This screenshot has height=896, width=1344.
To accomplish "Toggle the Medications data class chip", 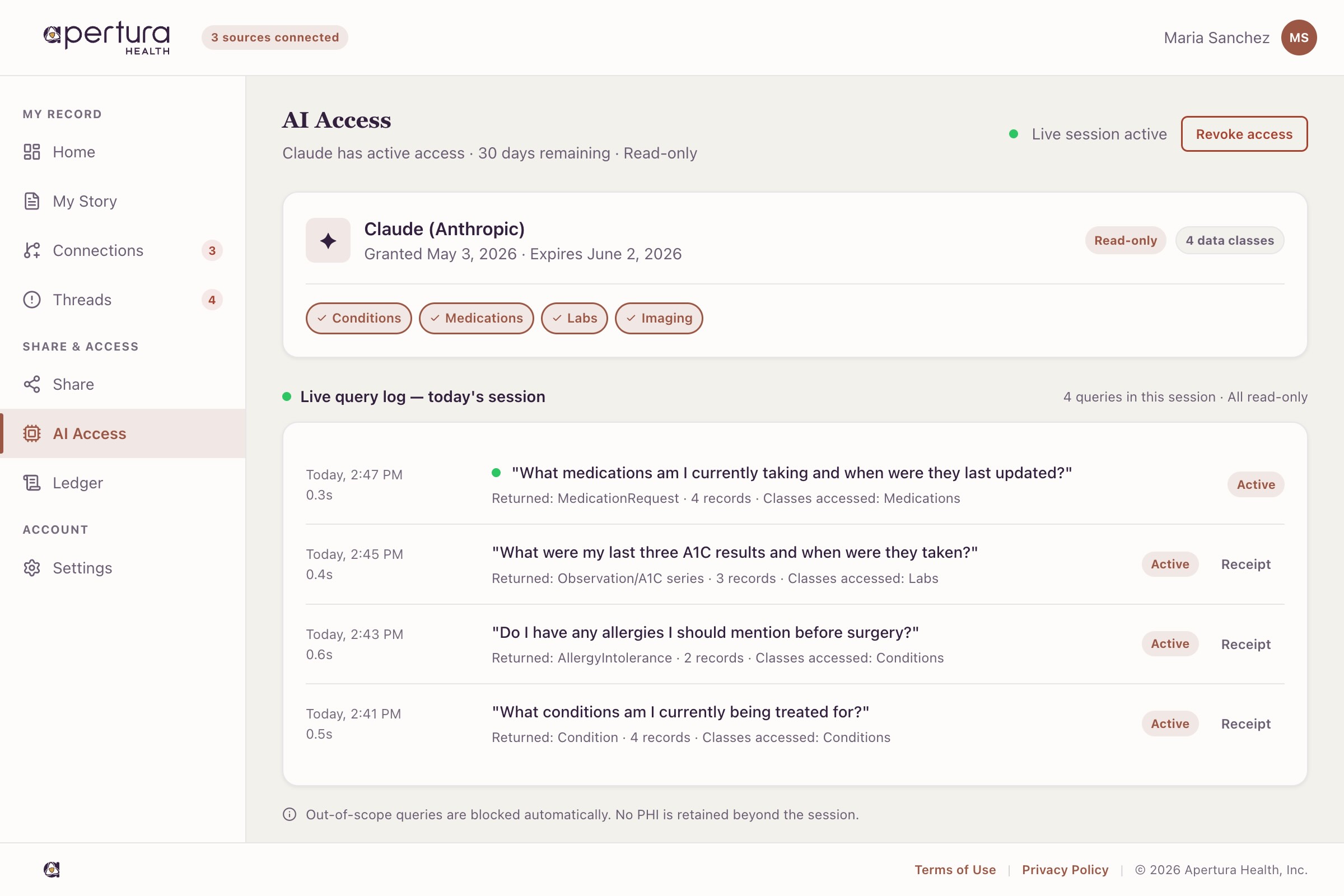I will [x=476, y=318].
